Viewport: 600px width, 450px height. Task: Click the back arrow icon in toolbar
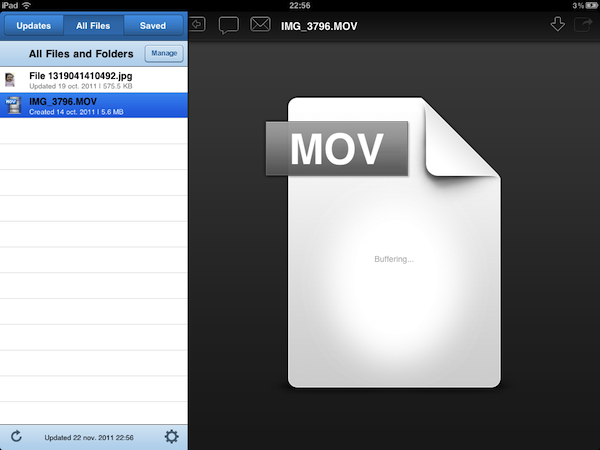coord(197,25)
